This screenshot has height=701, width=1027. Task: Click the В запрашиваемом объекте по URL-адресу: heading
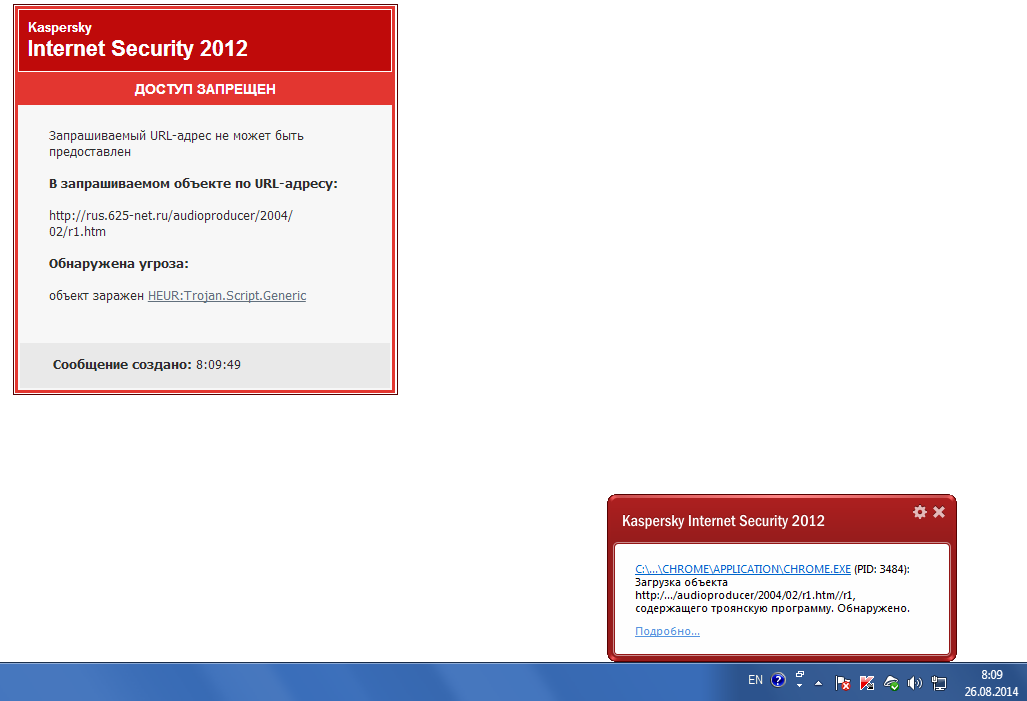(193, 183)
